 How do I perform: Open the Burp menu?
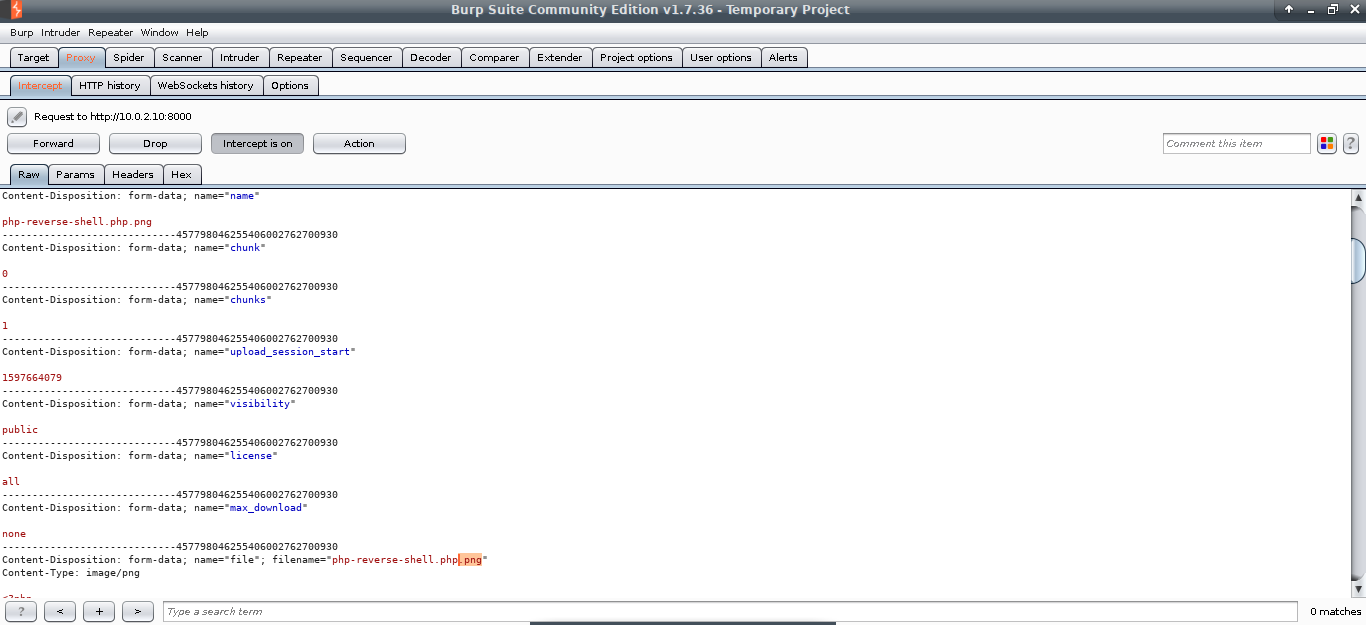[x=21, y=33]
